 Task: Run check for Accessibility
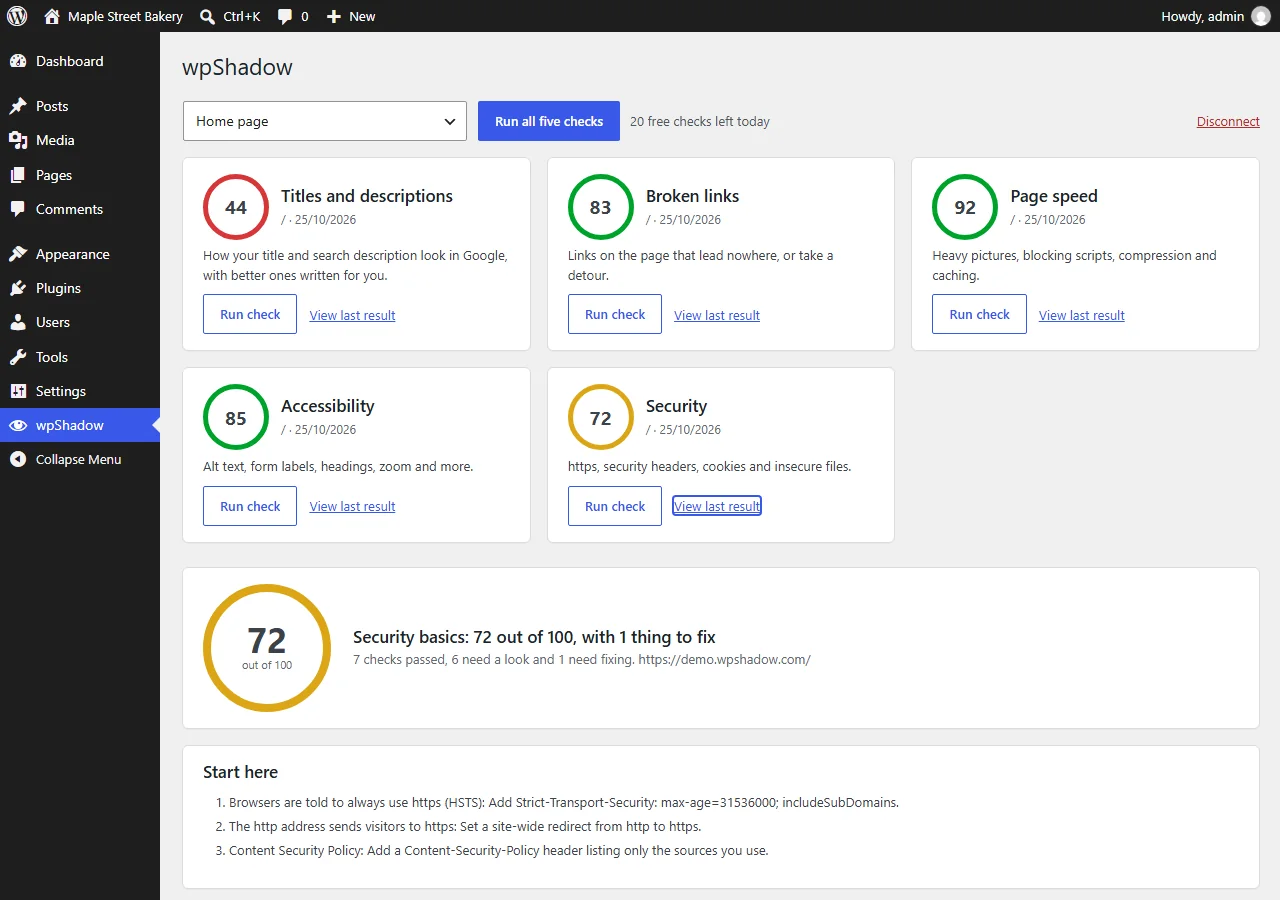point(250,506)
